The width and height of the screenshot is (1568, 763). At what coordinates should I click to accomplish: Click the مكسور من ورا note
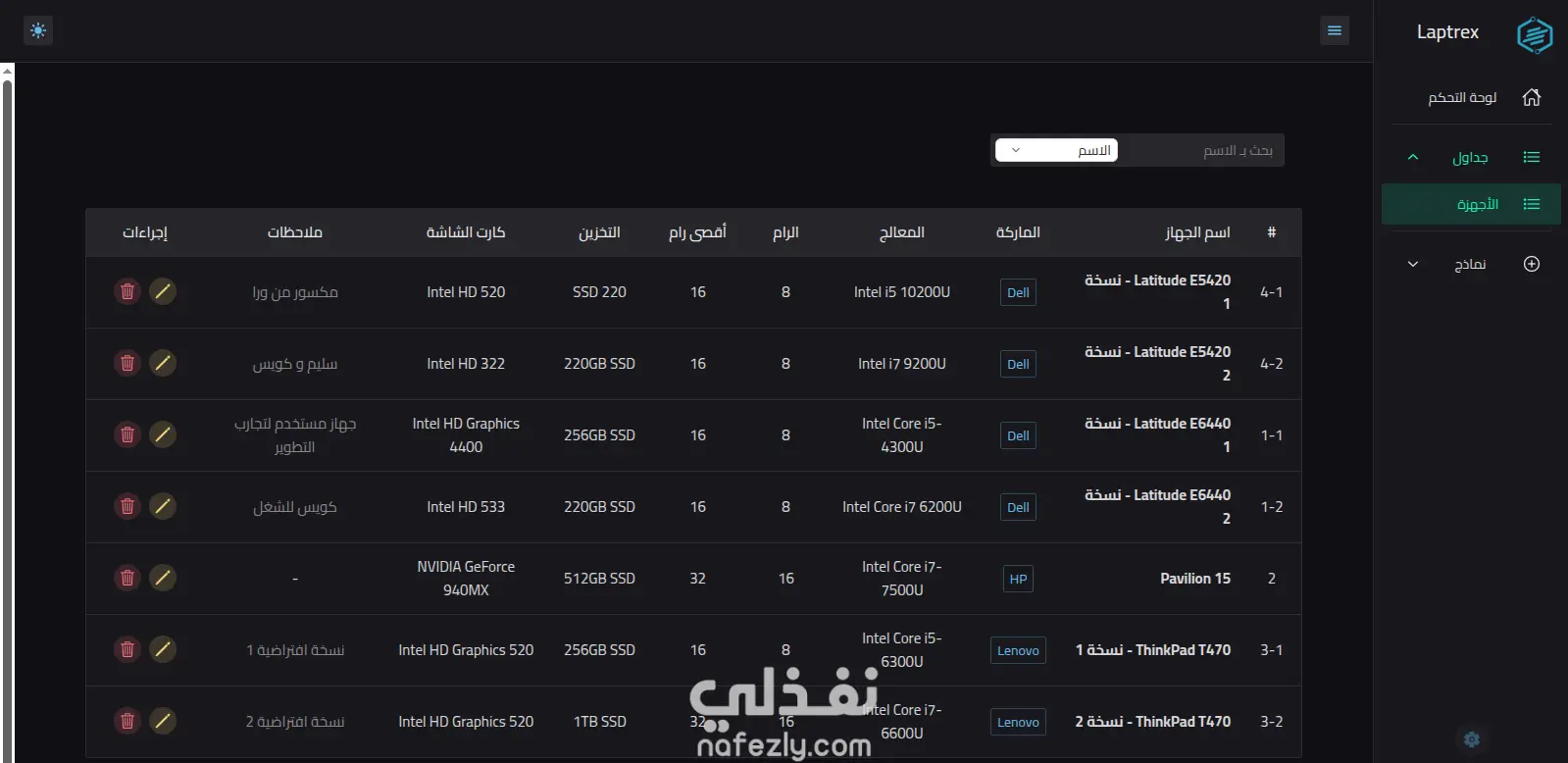coord(295,292)
